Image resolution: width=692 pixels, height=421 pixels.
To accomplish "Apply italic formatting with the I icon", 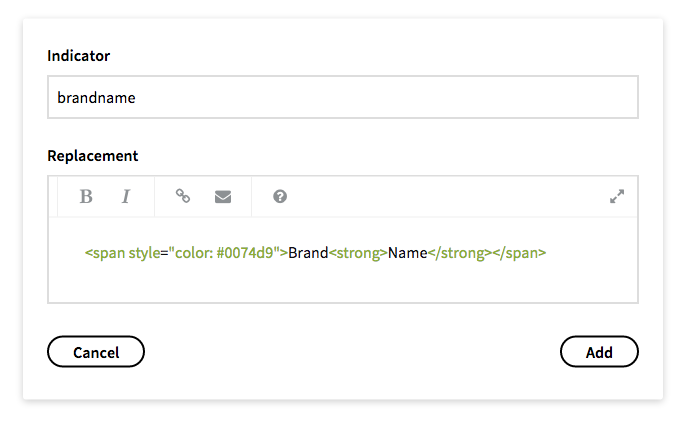I will pos(126,196).
